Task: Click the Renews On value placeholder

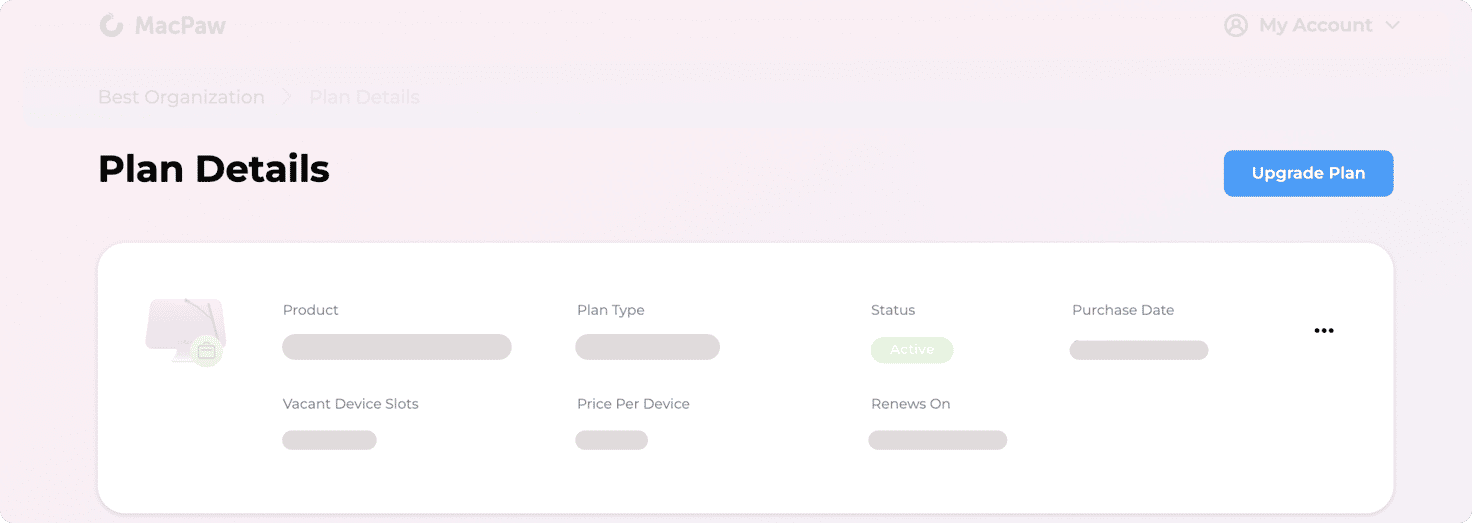Action: pos(938,440)
